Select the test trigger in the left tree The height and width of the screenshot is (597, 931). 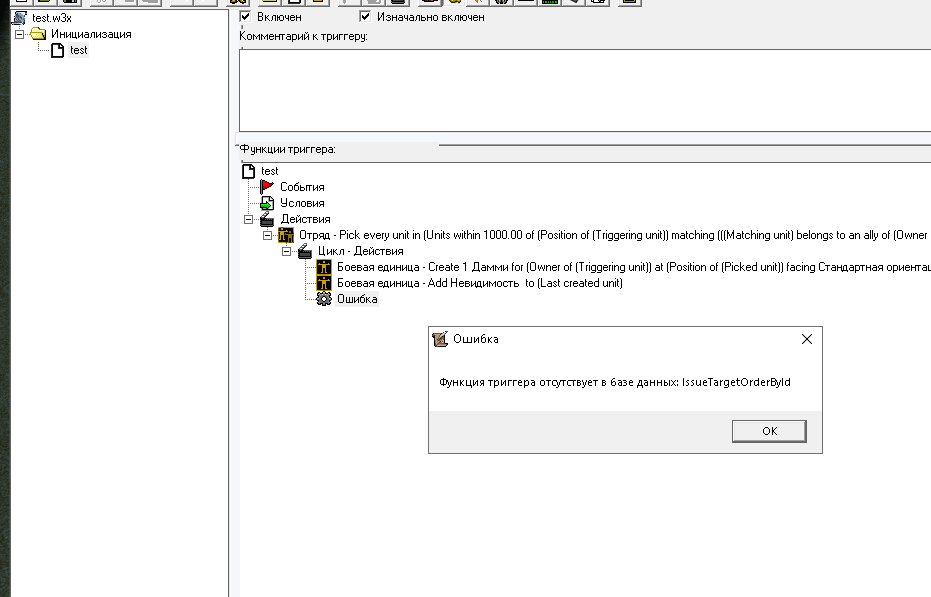tap(78, 50)
